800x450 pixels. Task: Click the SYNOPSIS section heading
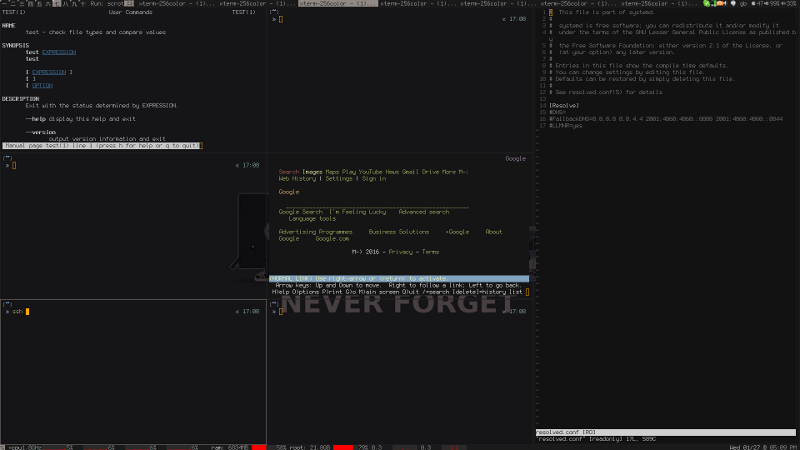pos(15,45)
